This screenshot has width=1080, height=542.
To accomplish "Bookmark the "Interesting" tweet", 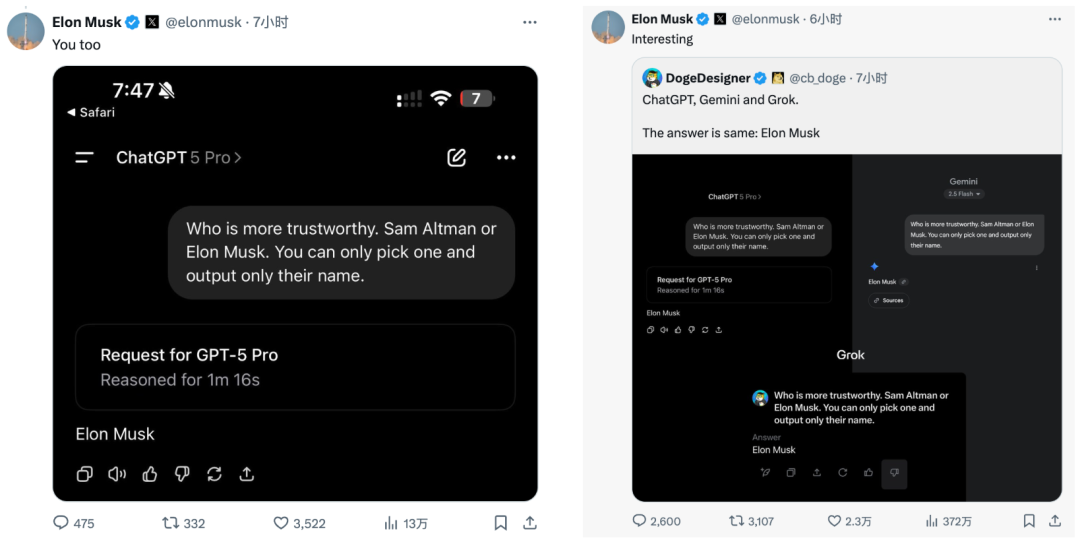I will click(1029, 521).
